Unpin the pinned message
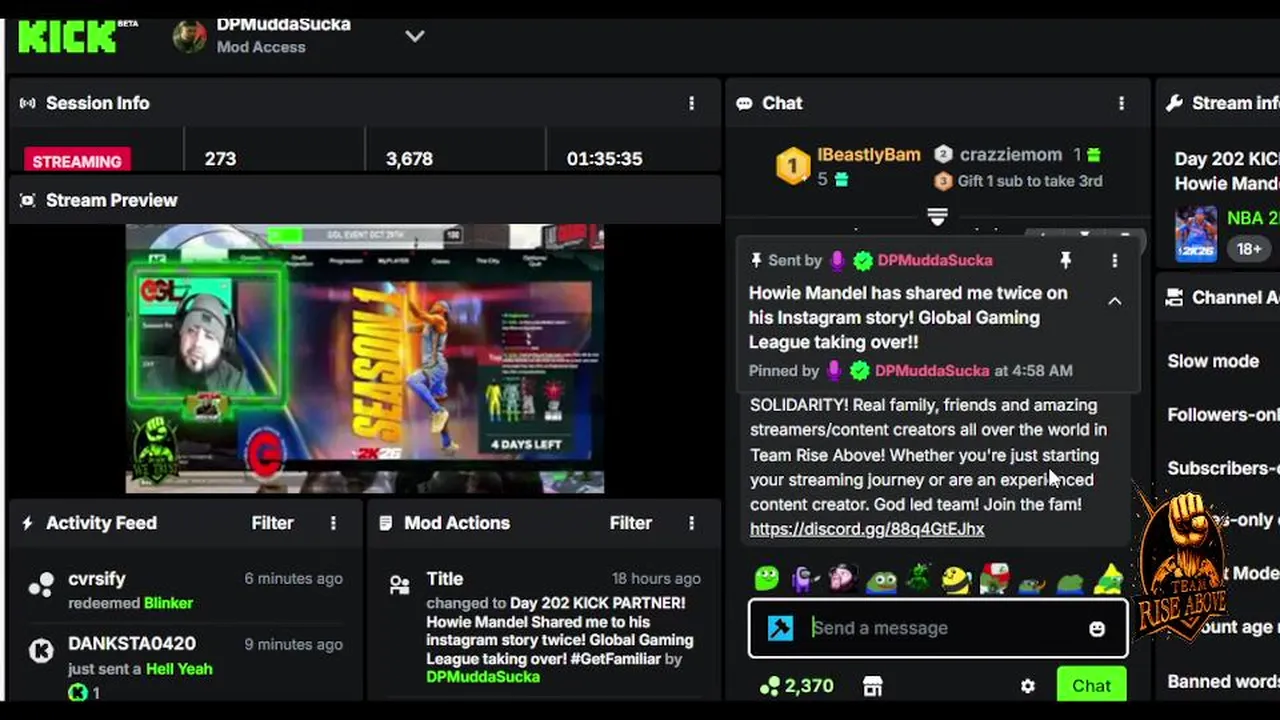 pos(1066,260)
